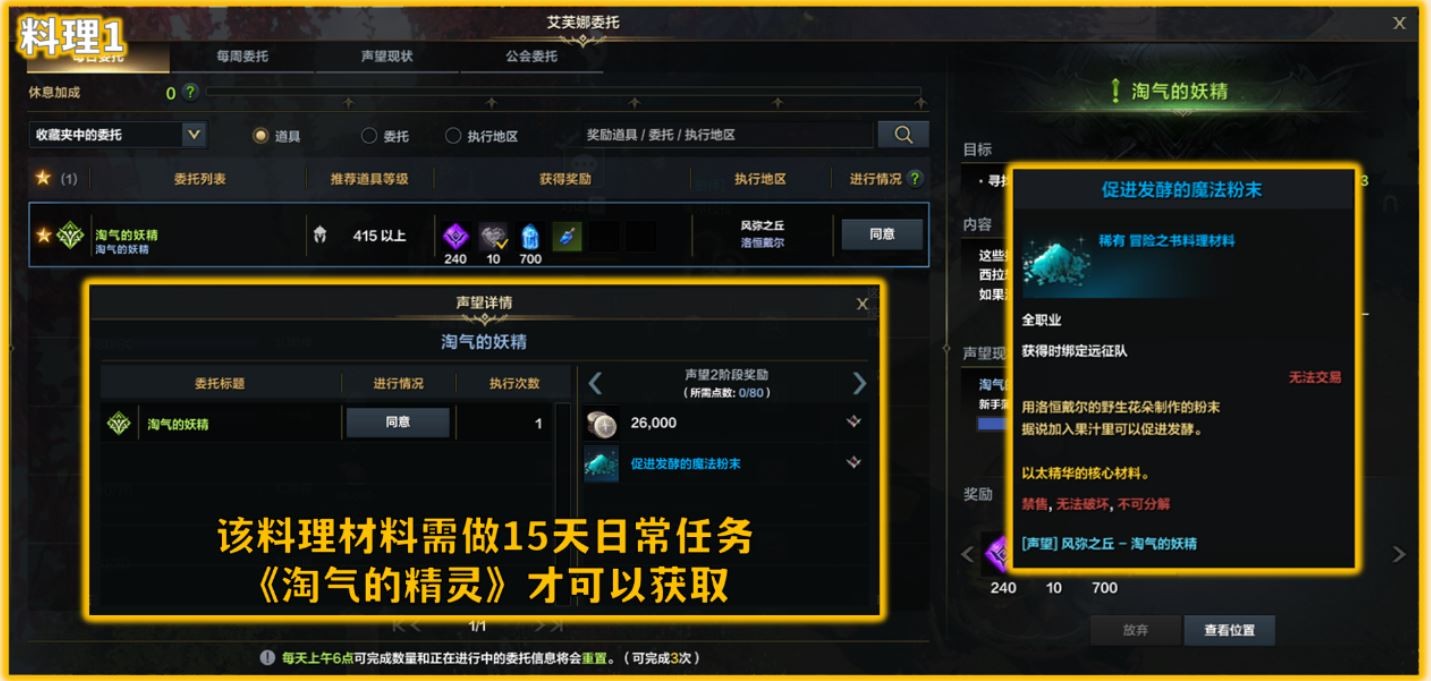Go to previous reputation stage reward arrow
This screenshot has width=1431, height=681.
(595, 383)
